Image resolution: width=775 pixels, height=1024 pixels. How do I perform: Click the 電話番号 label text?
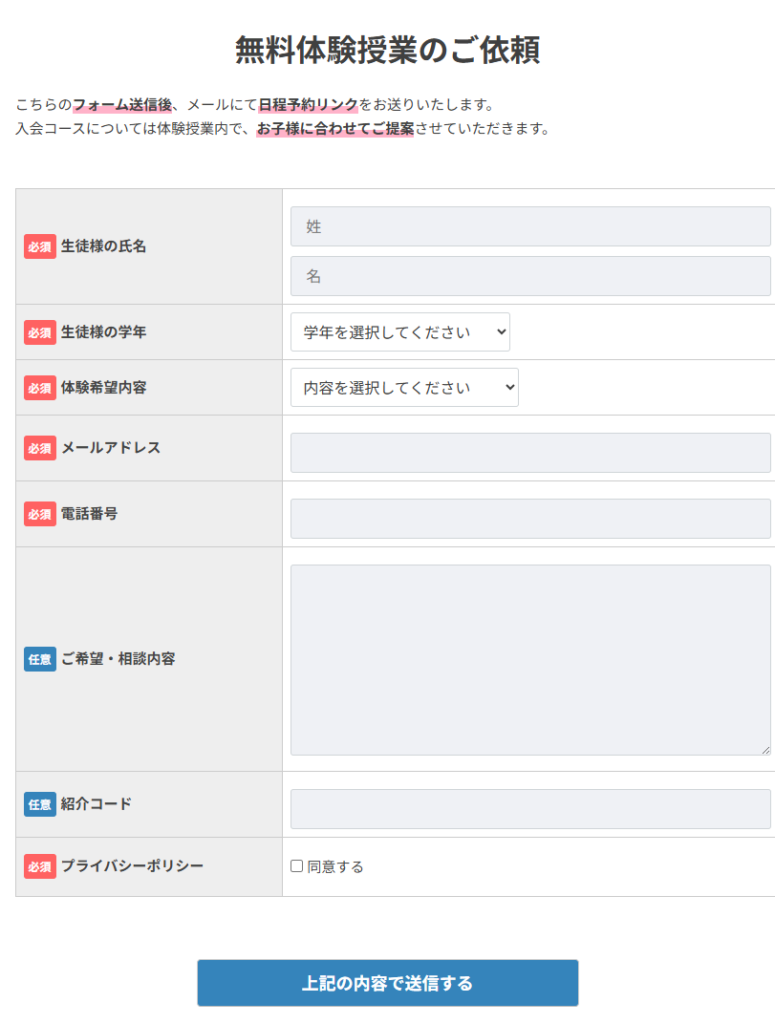(89, 513)
